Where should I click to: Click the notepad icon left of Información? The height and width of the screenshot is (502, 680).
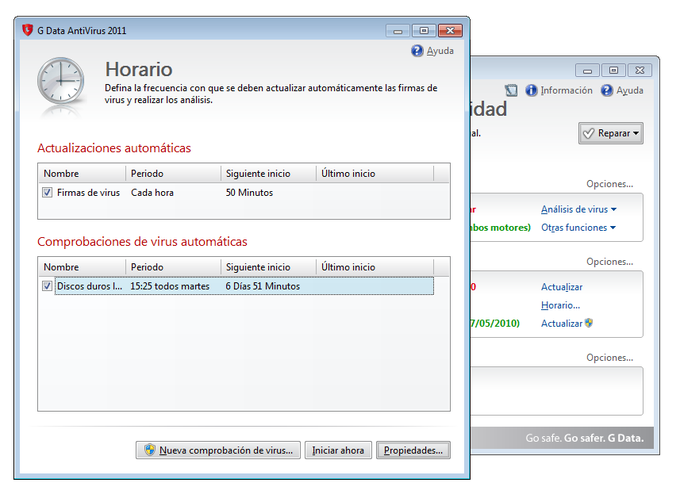click(x=511, y=90)
